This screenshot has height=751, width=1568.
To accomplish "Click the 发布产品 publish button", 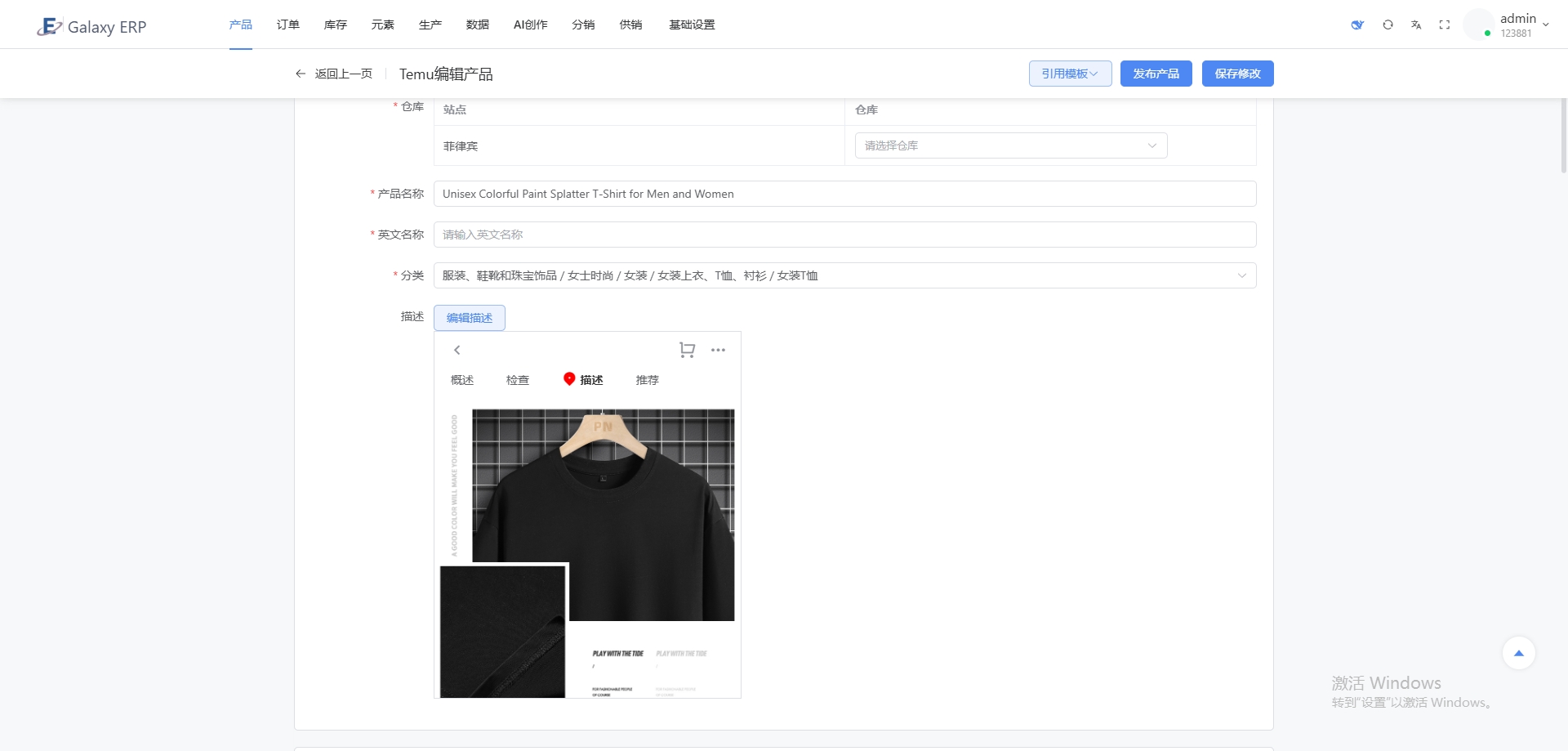I will [x=1156, y=74].
